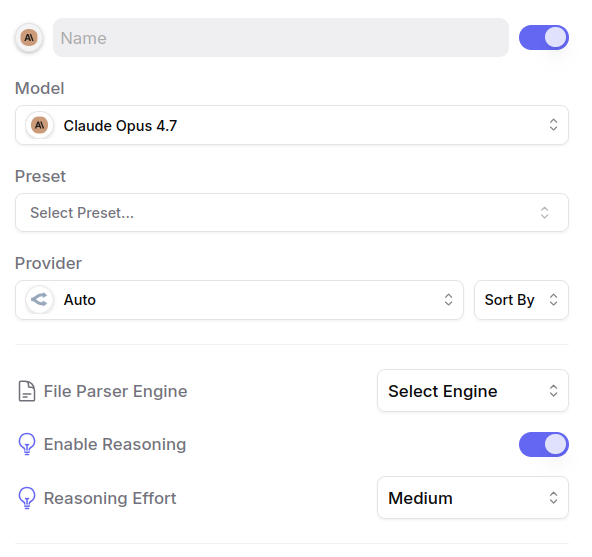Click the up-down chevron in Model field

pyautogui.click(x=553, y=125)
